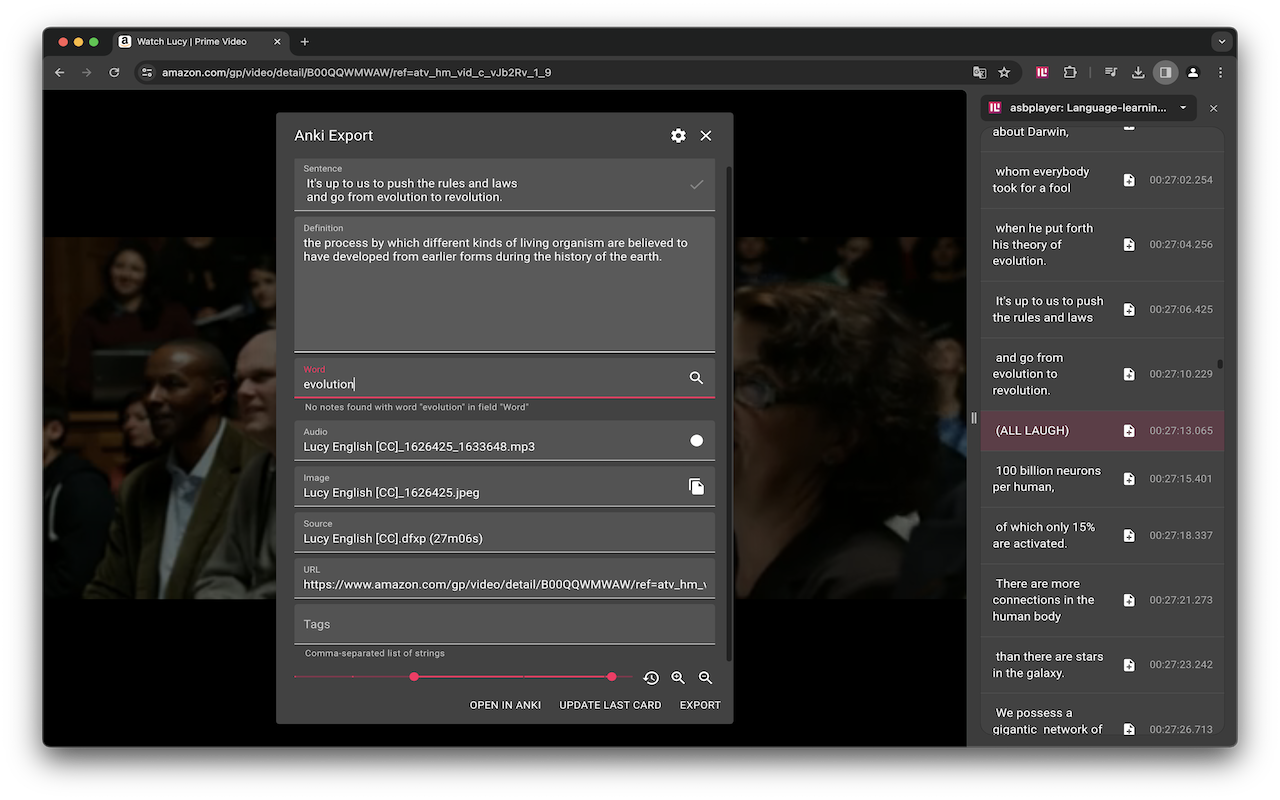Open media controls icon

point(1111,72)
